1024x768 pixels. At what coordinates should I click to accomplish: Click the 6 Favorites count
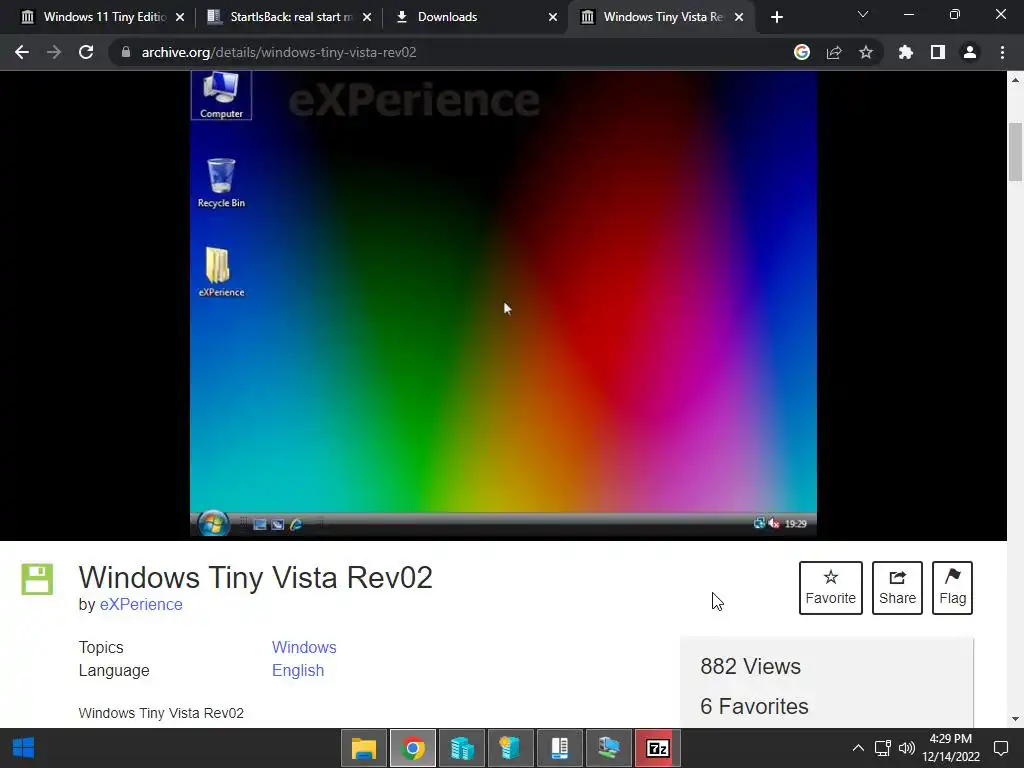pyautogui.click(x=754, y=706)
